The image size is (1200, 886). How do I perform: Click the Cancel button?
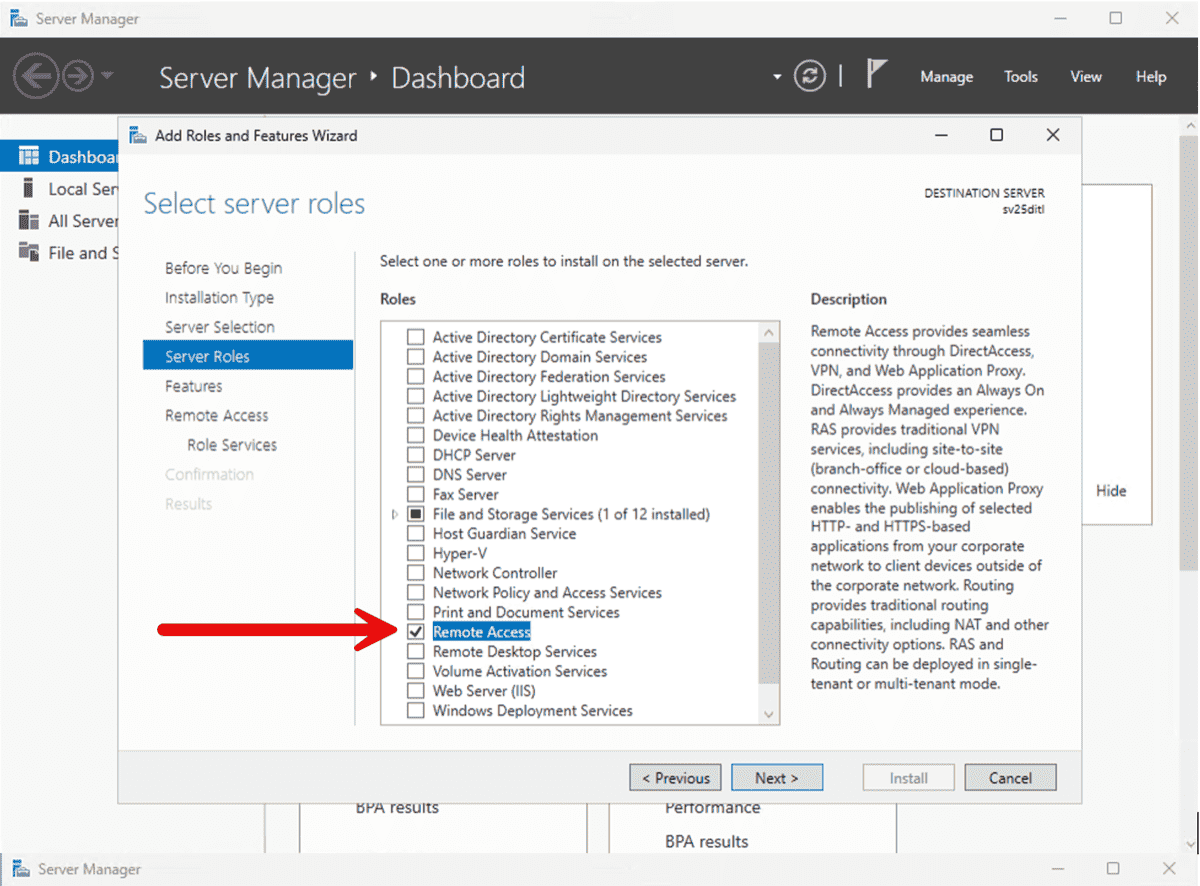pyautogui.click(x=1010, y=778)
